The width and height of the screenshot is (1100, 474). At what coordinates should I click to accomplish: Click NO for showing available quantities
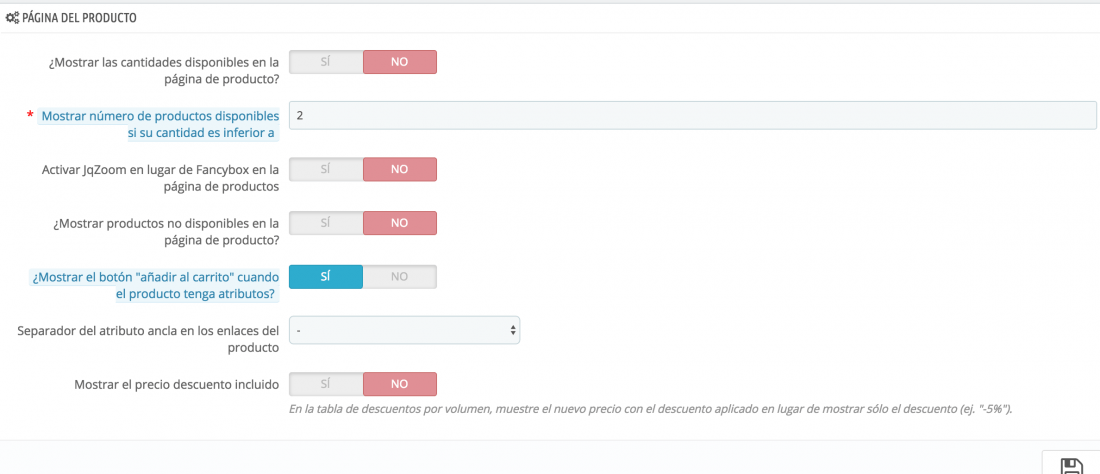click(x=400, y=62)
